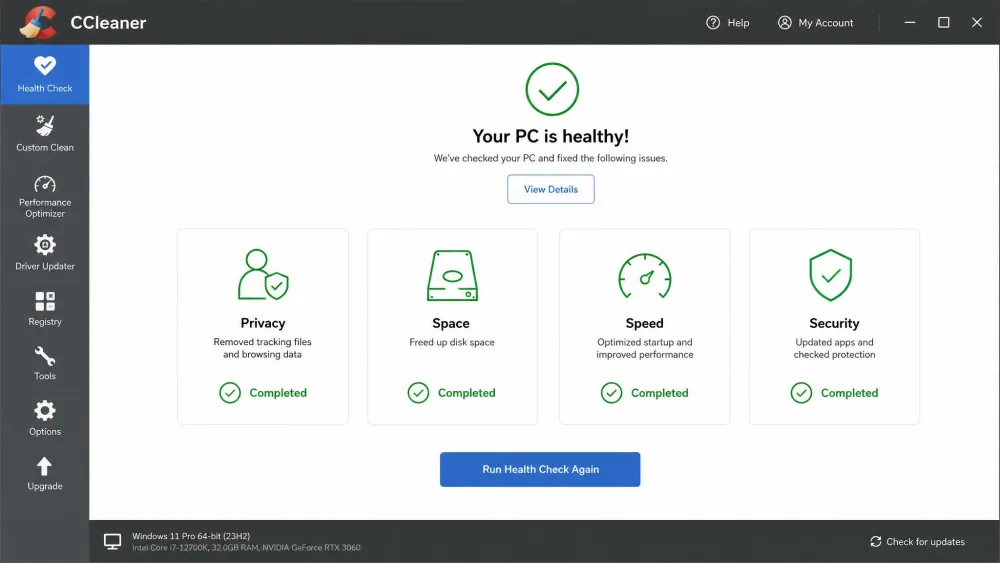Open the Performance Optimizer gauge icon
The image size is (1000, 563).
(x=45, y=184)
